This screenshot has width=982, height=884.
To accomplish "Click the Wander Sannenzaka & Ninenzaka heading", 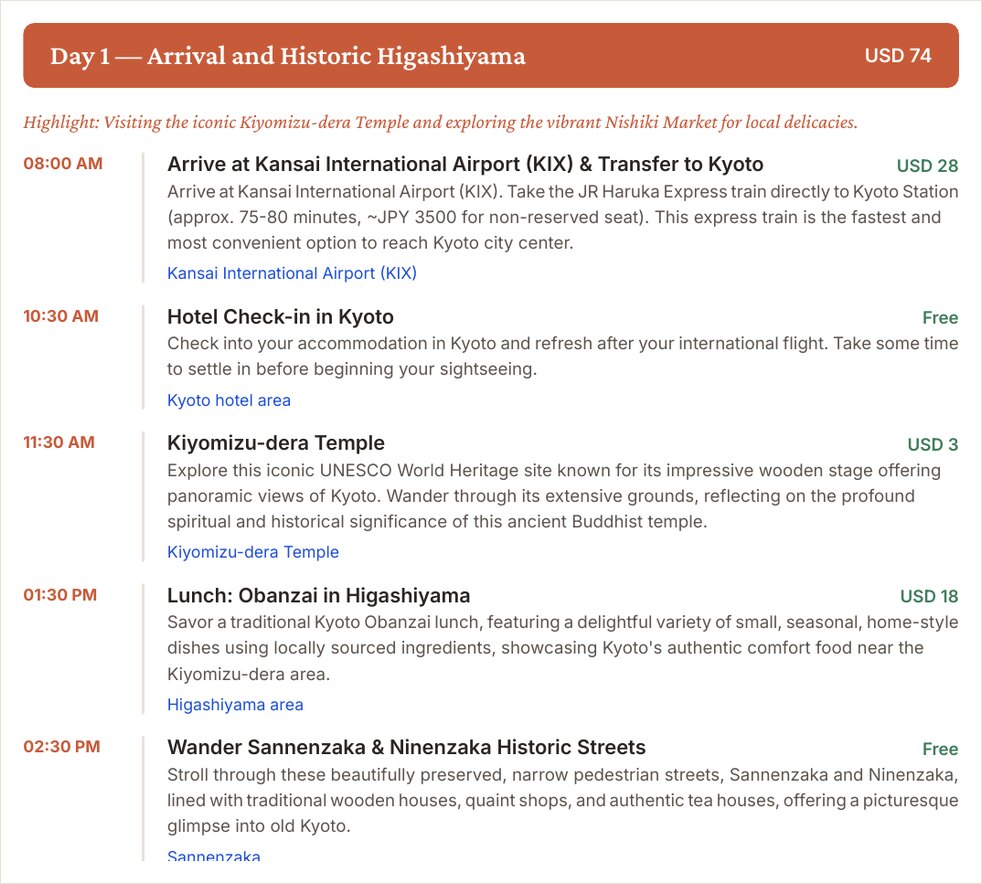I will (406, 748).
